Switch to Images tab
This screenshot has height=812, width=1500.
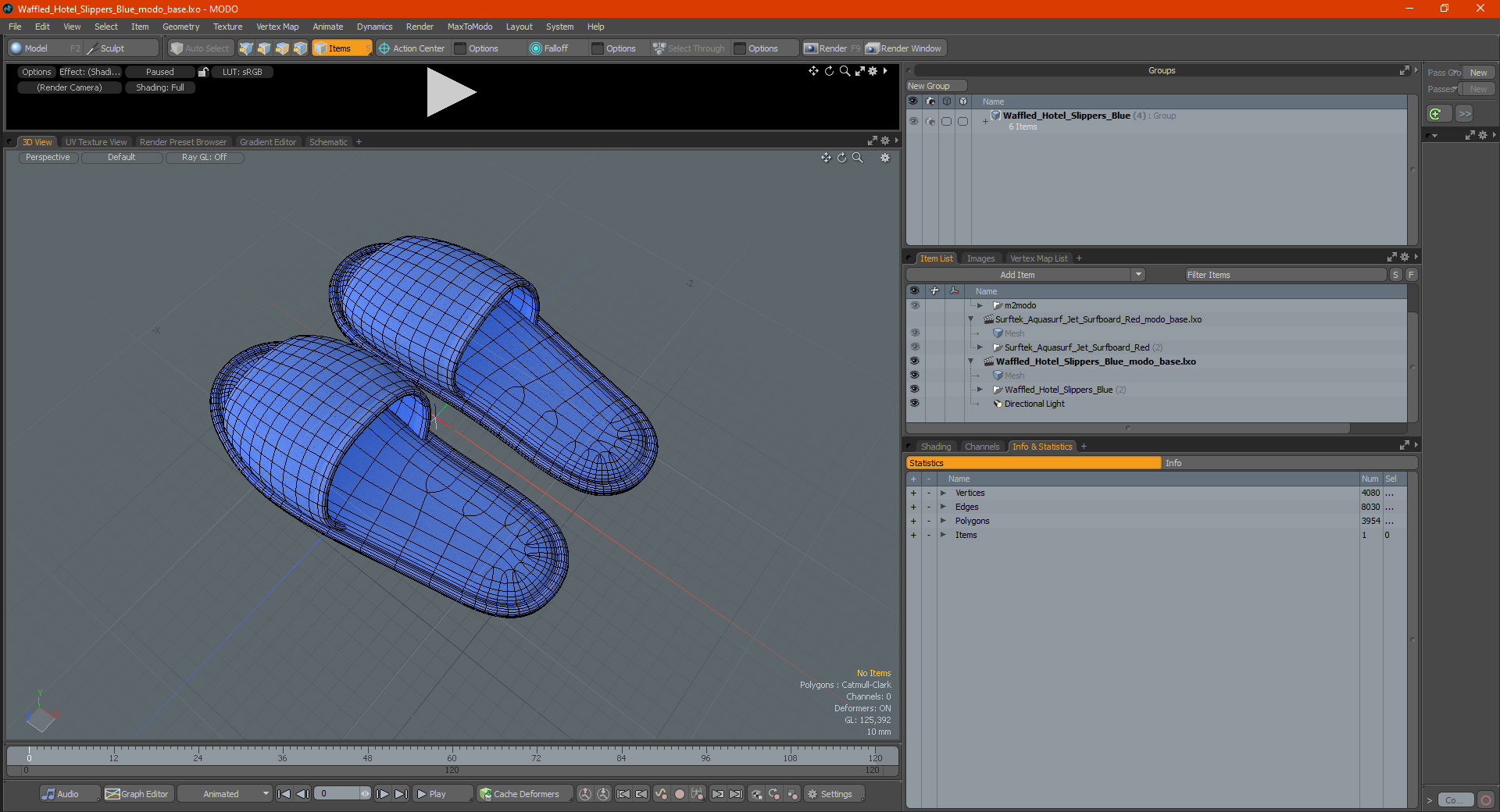(980, 258)
